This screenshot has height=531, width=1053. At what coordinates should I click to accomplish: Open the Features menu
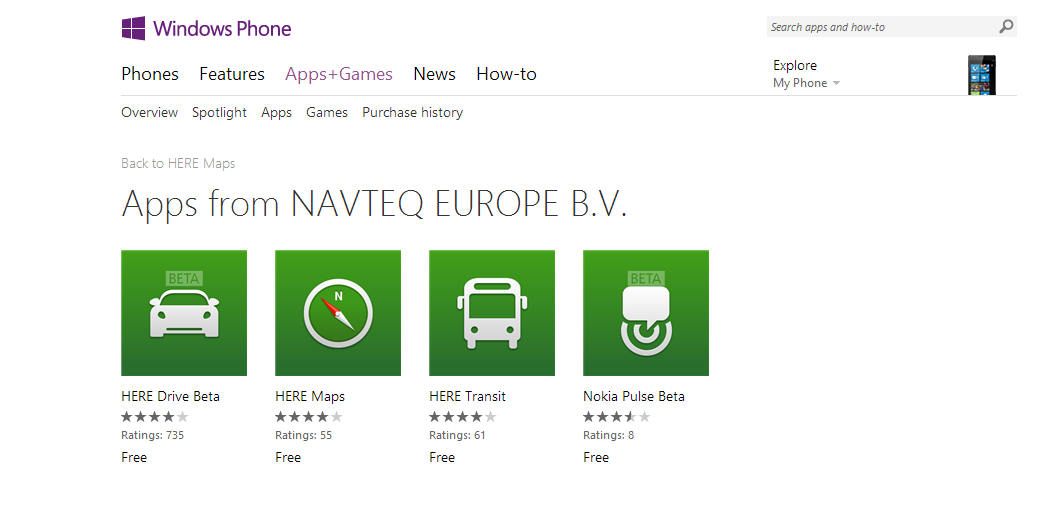click(232, 74)
